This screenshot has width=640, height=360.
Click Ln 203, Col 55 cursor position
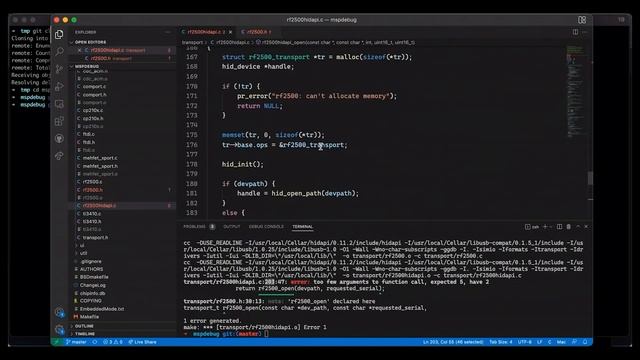pyautogui.click(x=453, y=342)
